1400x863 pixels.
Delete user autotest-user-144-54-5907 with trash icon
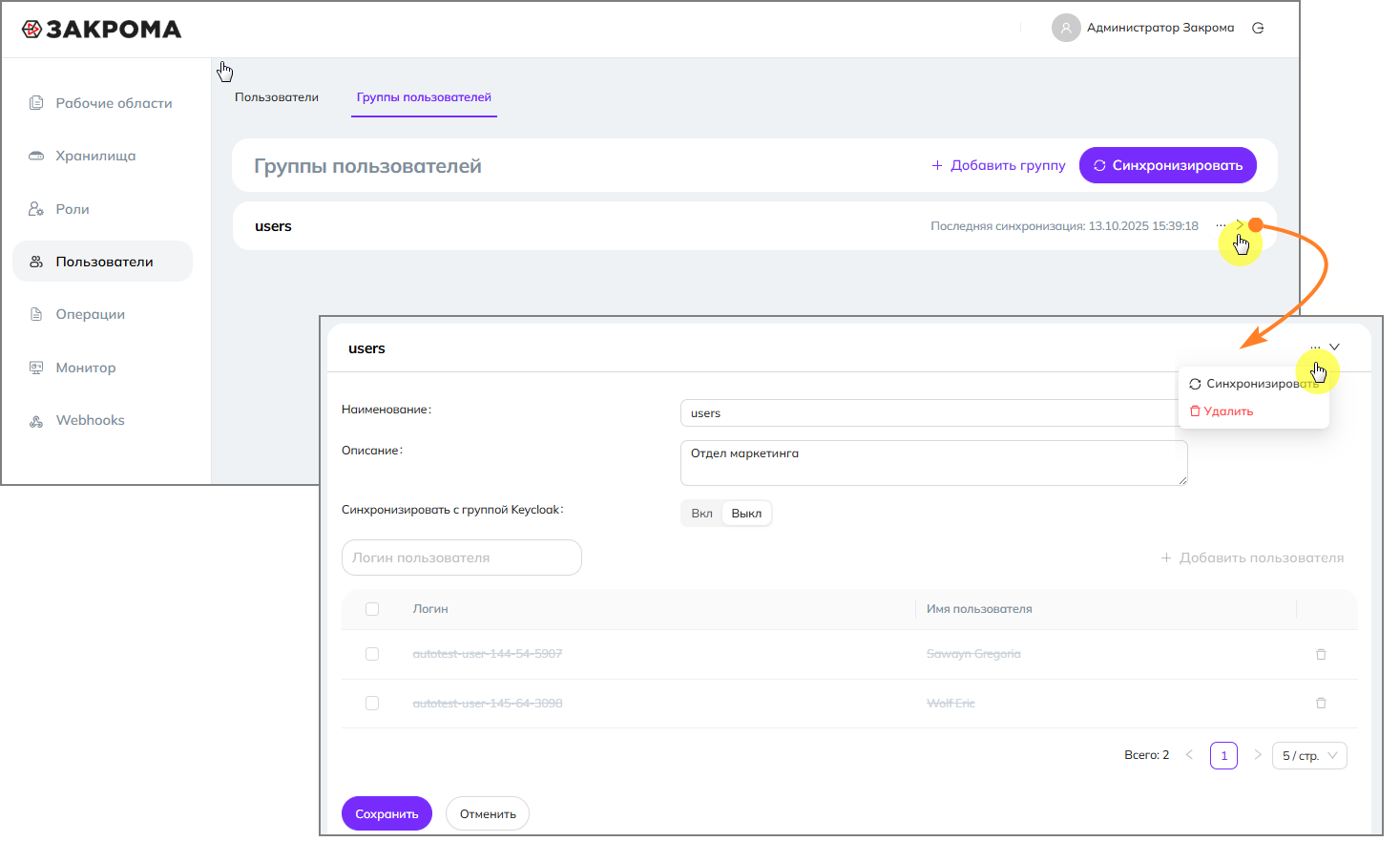pyautogui.click(x=1321, y=654)
